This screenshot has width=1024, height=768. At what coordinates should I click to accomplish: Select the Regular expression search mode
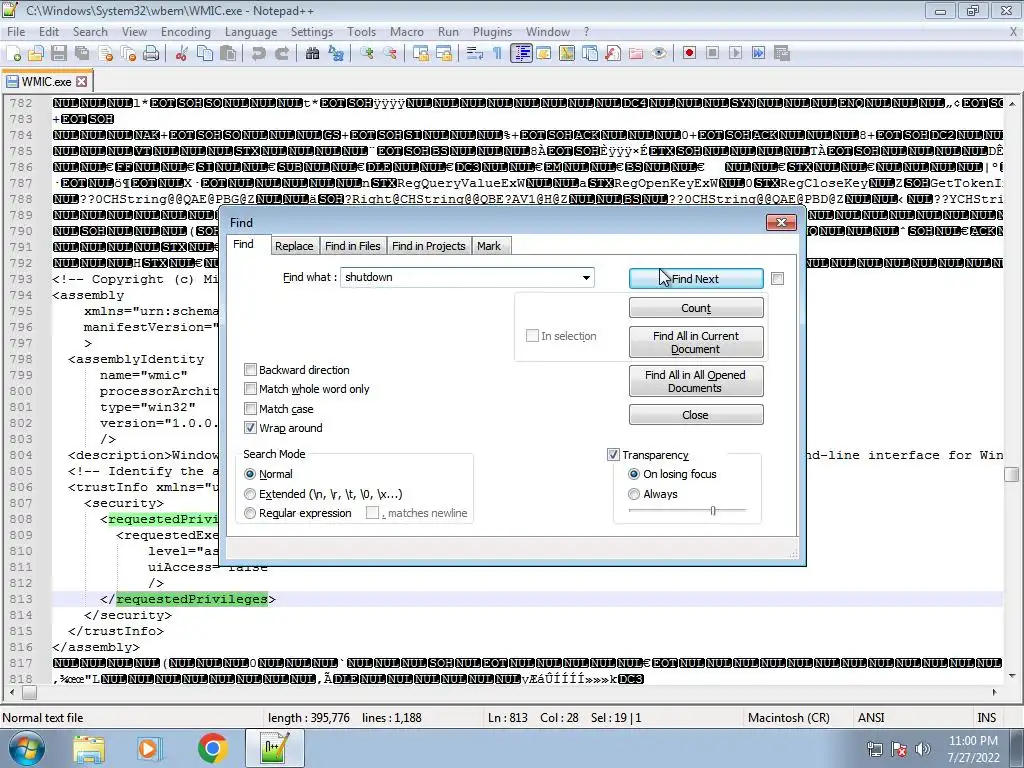point(249,513)
